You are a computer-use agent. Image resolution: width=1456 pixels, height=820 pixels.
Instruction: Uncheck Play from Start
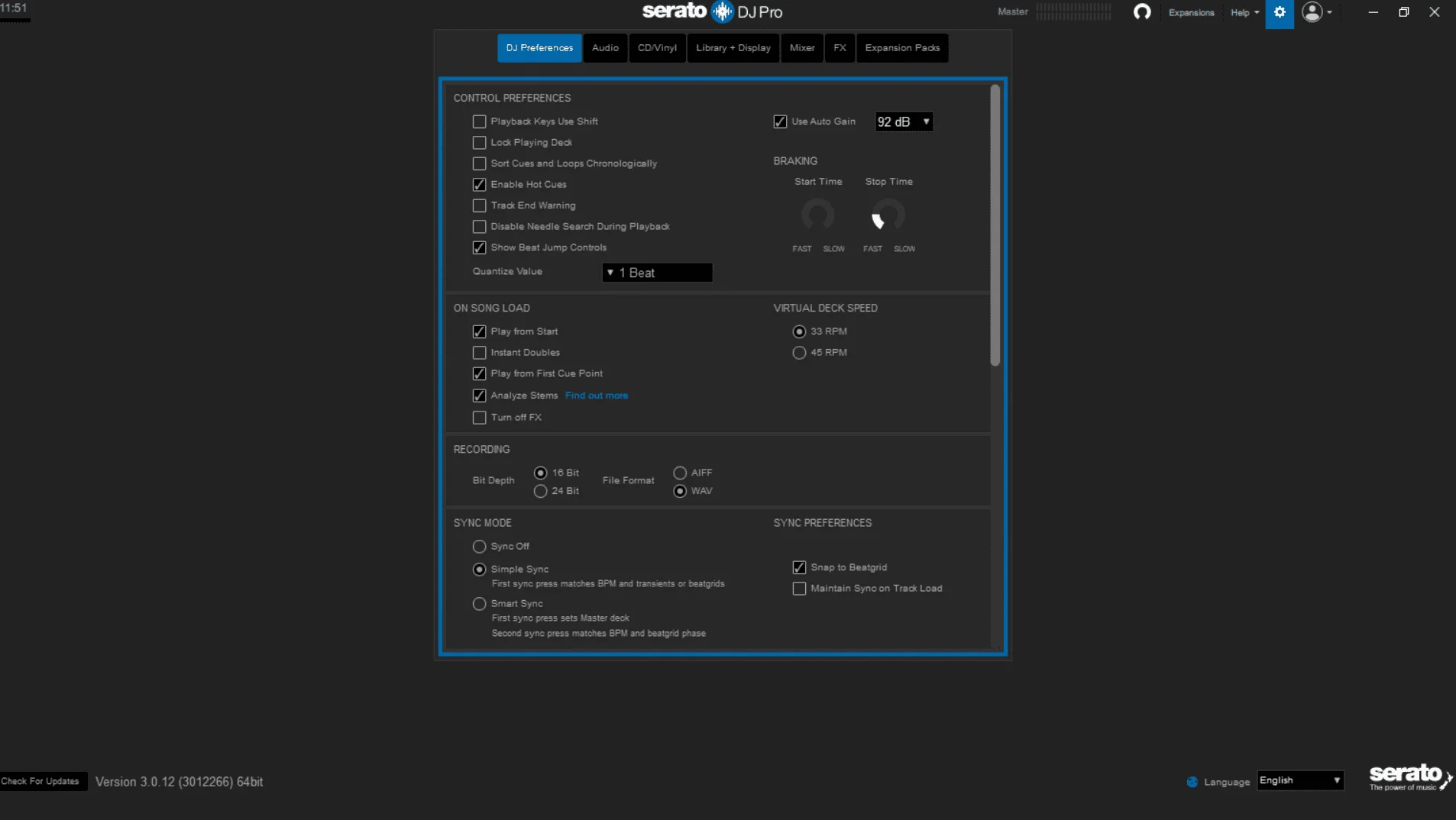point(479,331)
